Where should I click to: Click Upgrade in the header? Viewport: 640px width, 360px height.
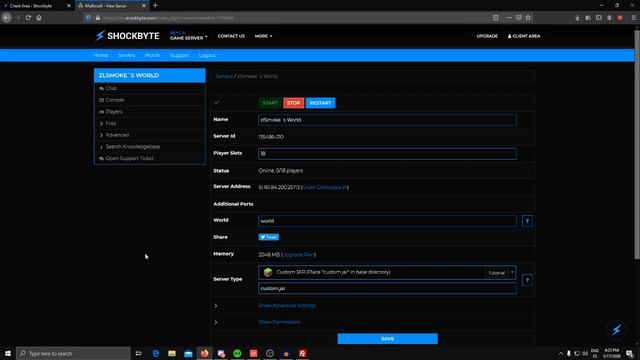487,36
